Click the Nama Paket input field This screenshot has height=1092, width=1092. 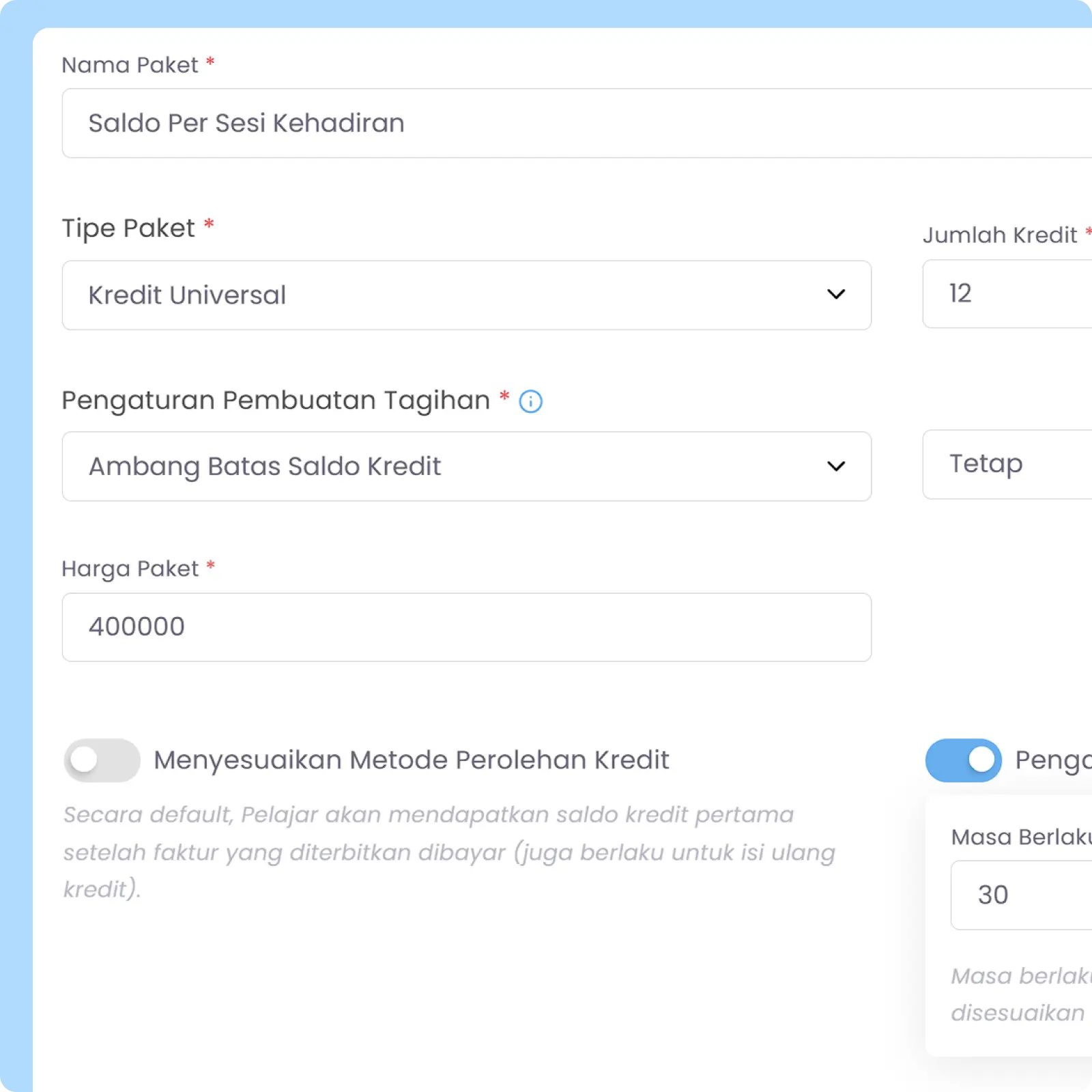[577, 123]
